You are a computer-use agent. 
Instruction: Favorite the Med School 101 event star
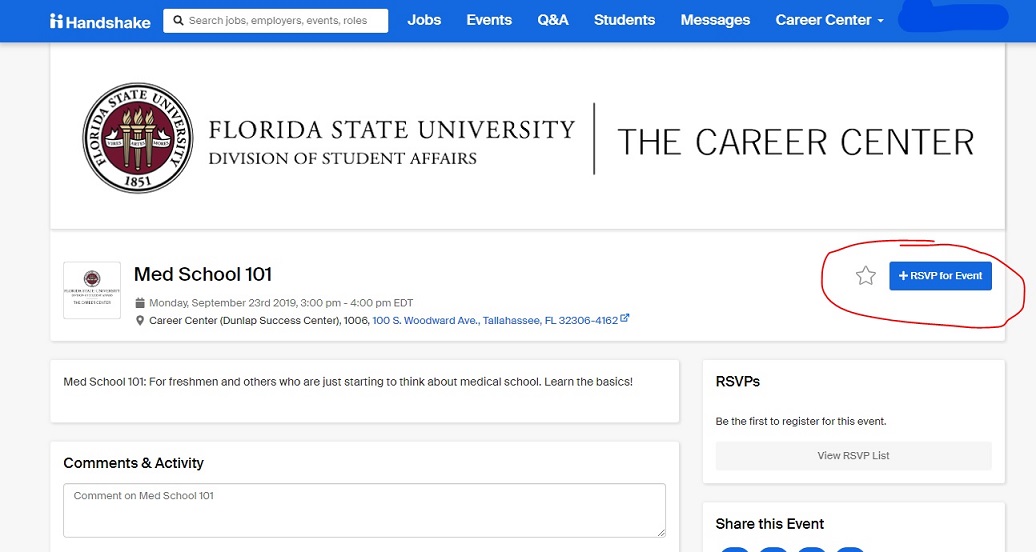[866, 276]
